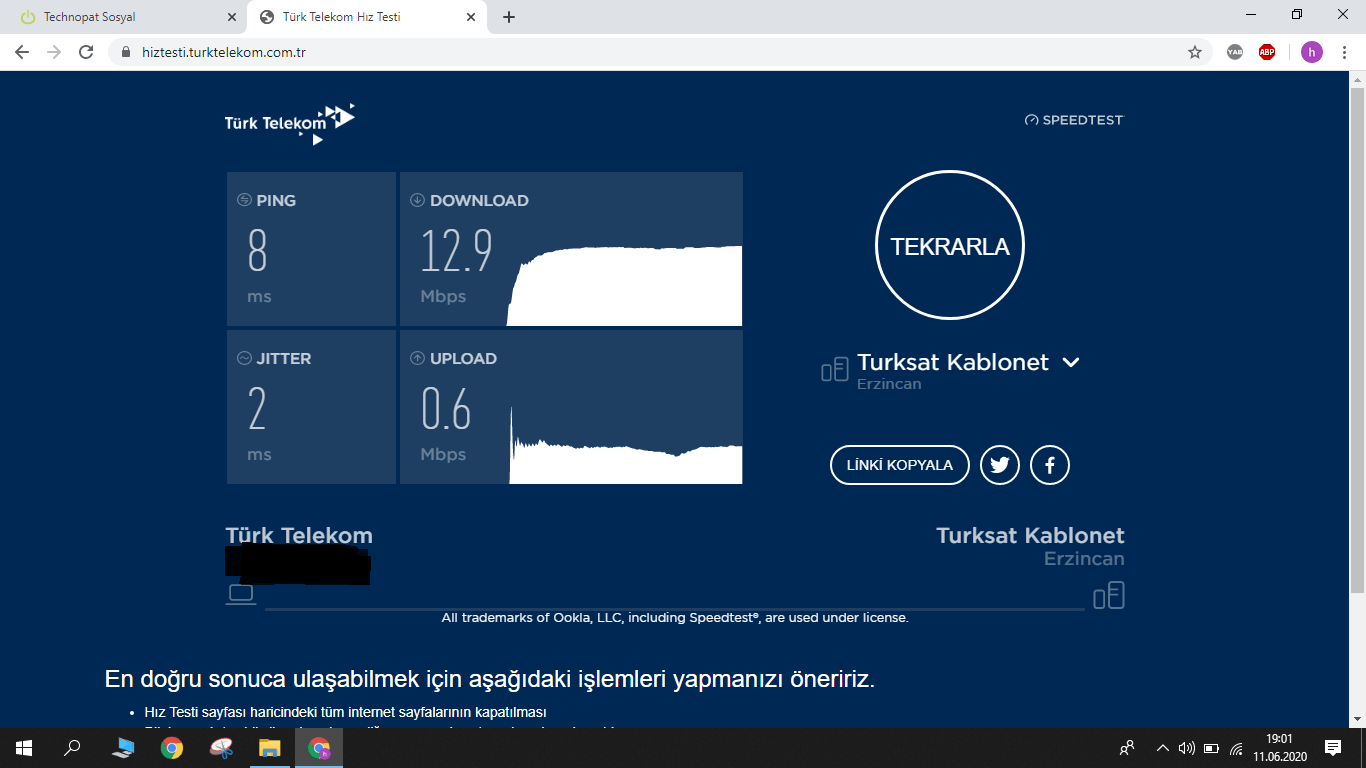Click the TEKRARLA retest circle button
The image size is (1366, 768).
(x=950, y=246)
